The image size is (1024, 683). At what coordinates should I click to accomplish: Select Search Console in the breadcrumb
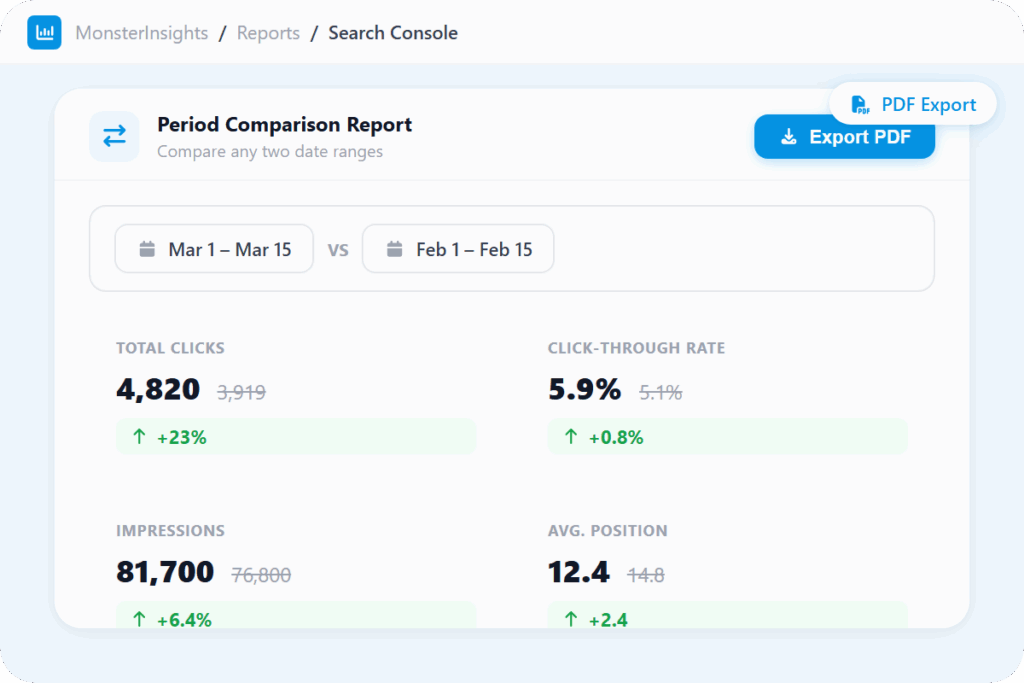click(393, 33)
